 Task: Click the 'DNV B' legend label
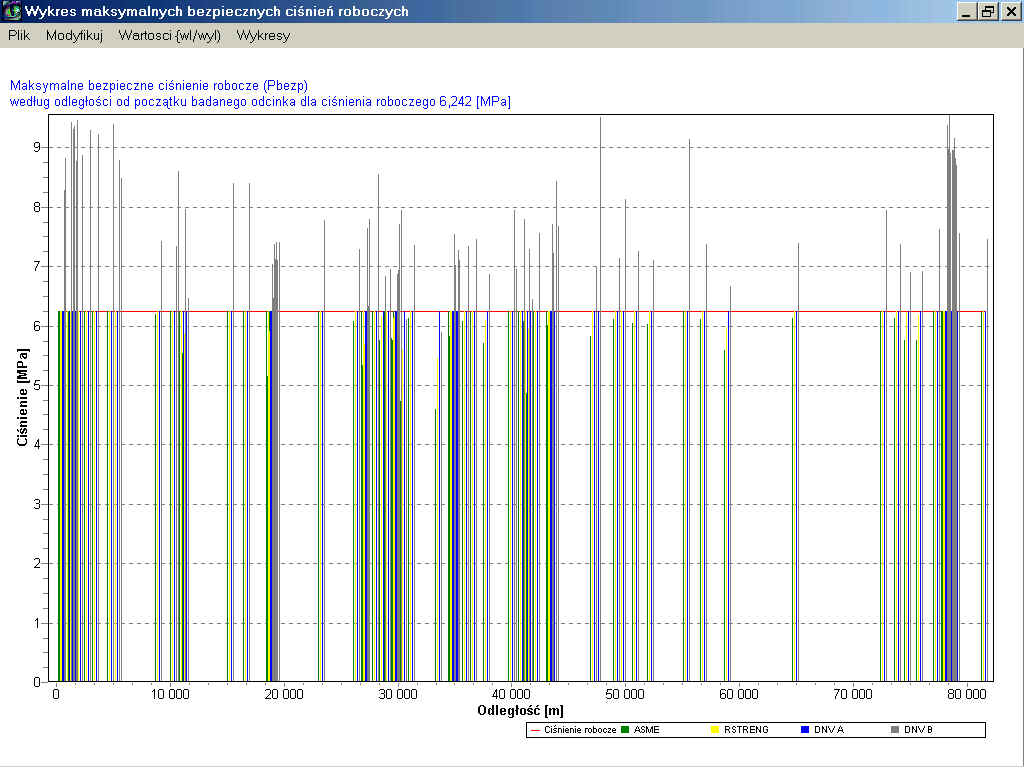(919, 729)
